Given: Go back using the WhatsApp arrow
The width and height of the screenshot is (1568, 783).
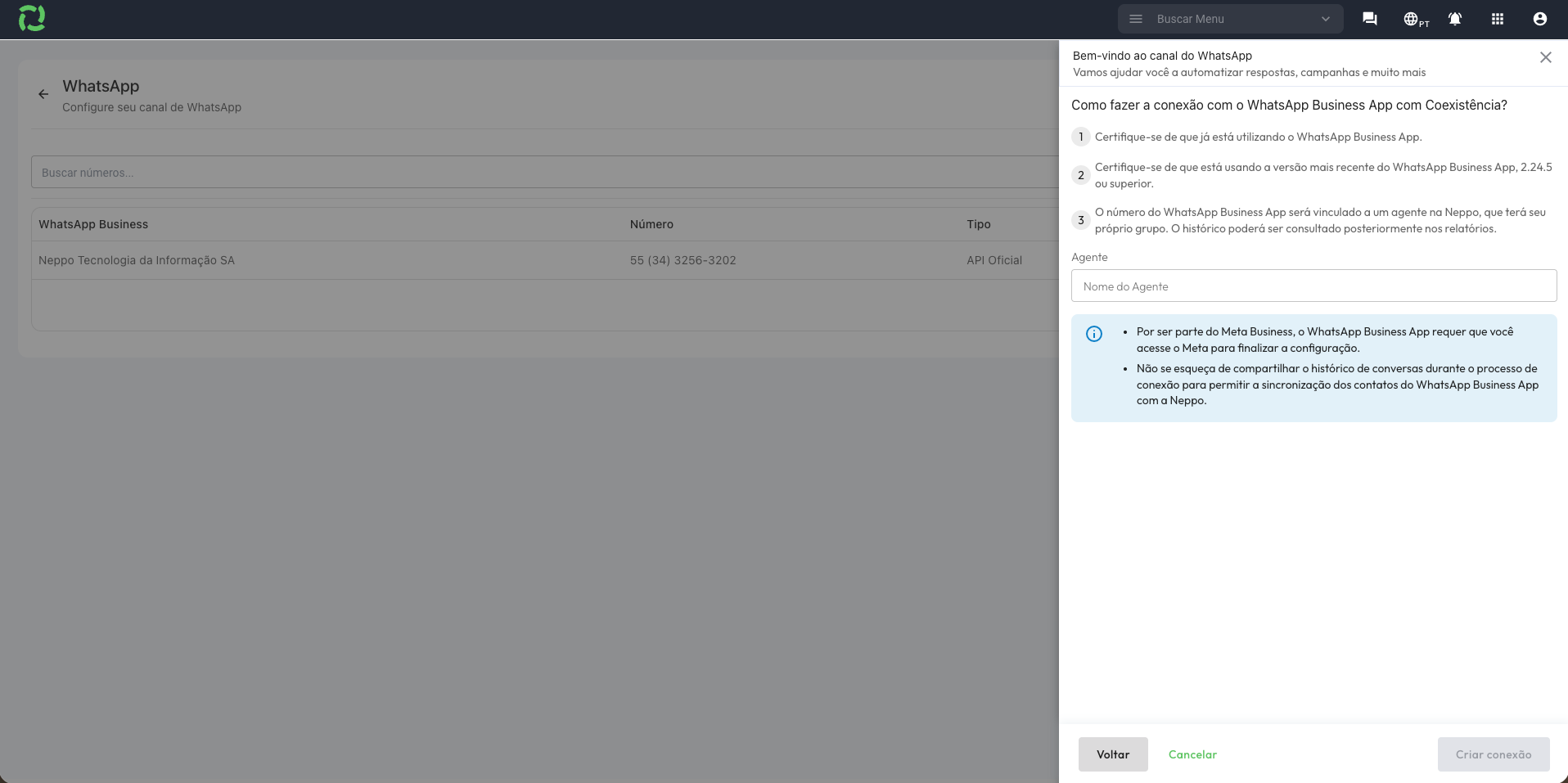Looking at the screenshot, I should 43,94.
